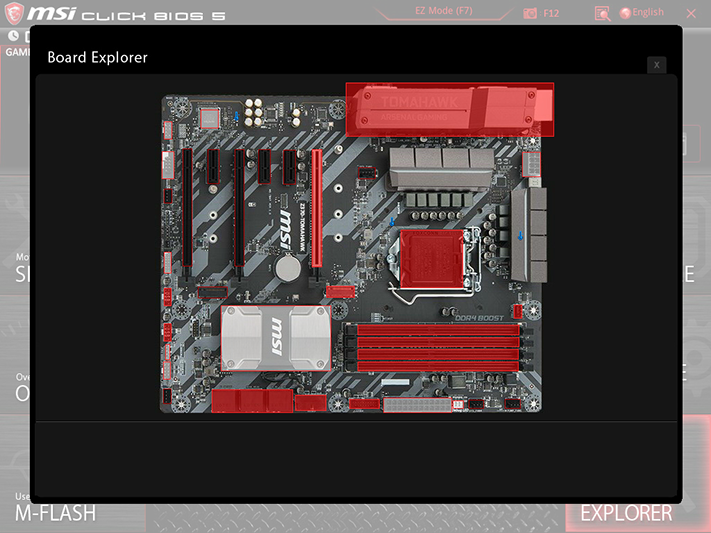Select the leftmost long black PCIe slot

point(187,207)
